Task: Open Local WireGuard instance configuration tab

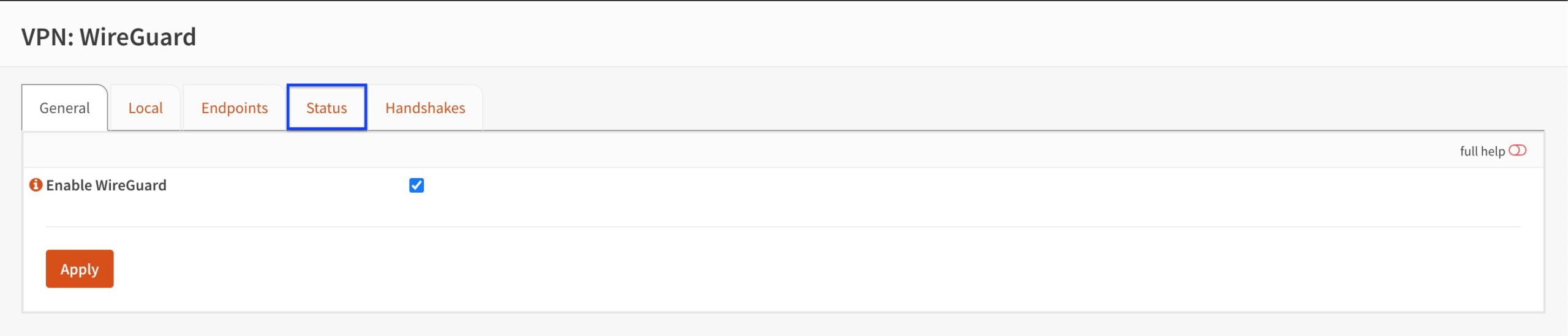Action: point(145,108)
